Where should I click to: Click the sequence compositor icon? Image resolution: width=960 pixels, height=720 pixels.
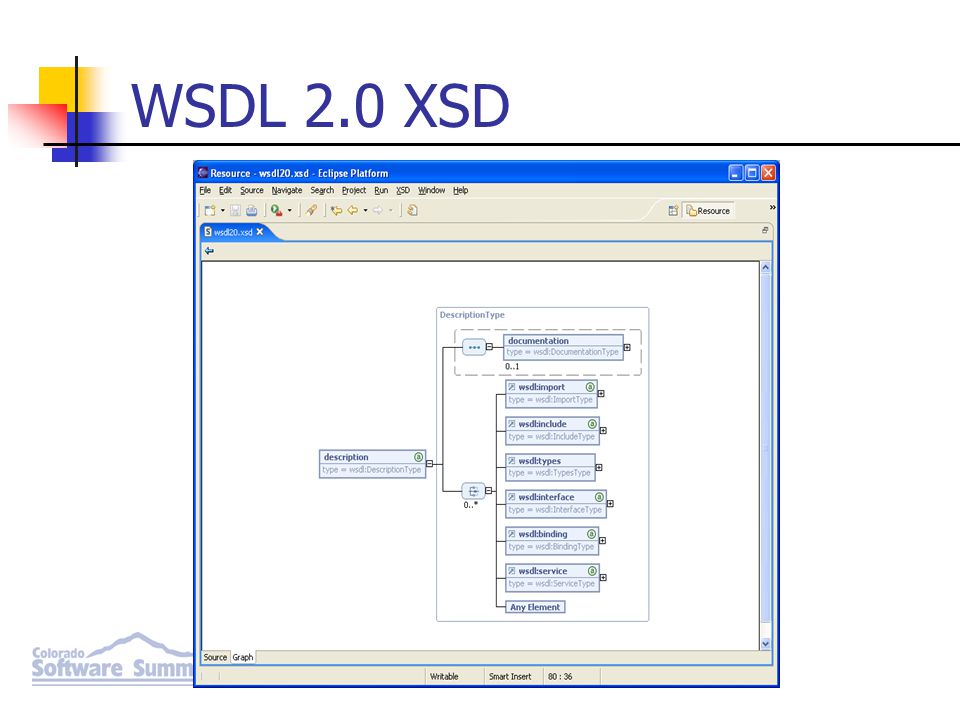pos(474,347)
